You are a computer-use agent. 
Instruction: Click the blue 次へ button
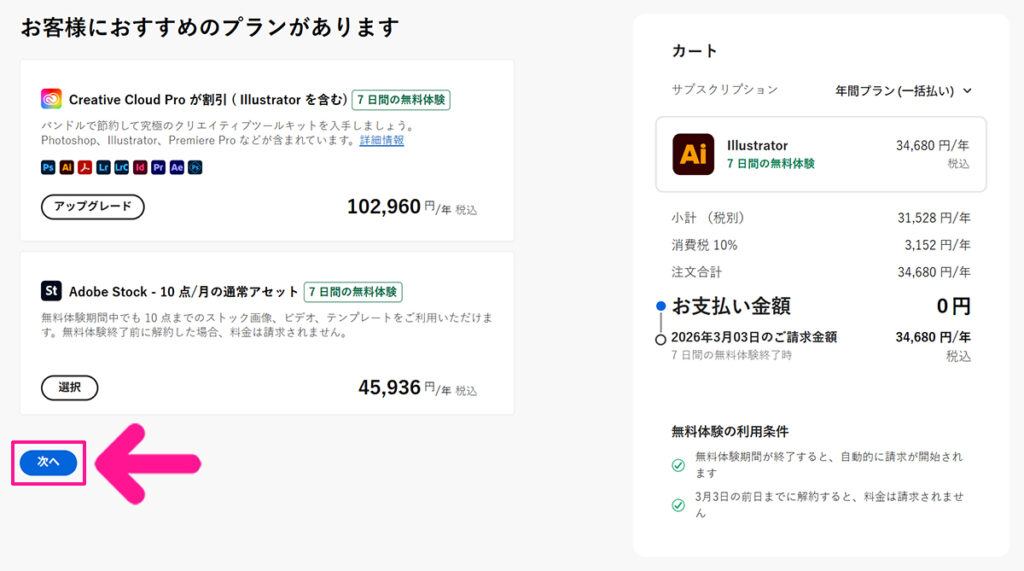tap(48, 463)
